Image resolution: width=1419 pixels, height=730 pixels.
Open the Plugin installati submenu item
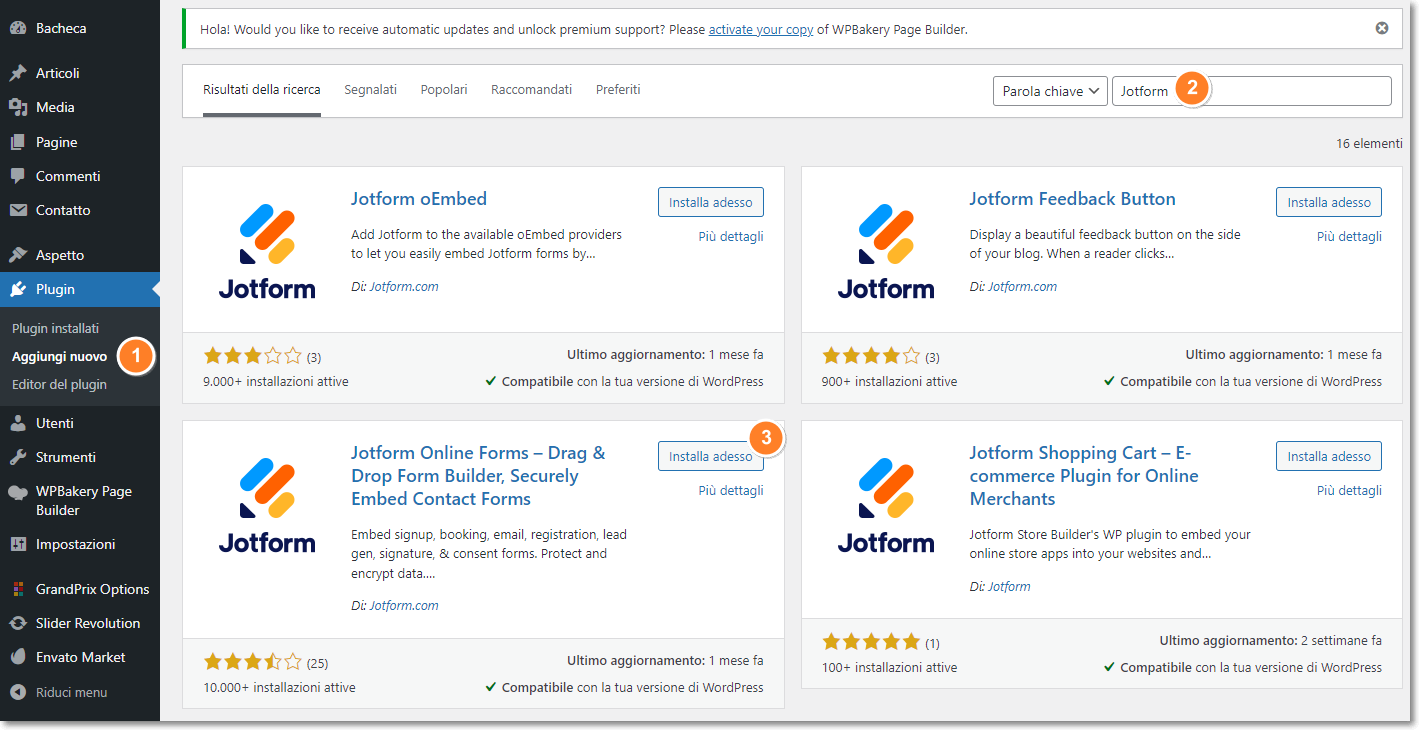(x=56, y=329)
